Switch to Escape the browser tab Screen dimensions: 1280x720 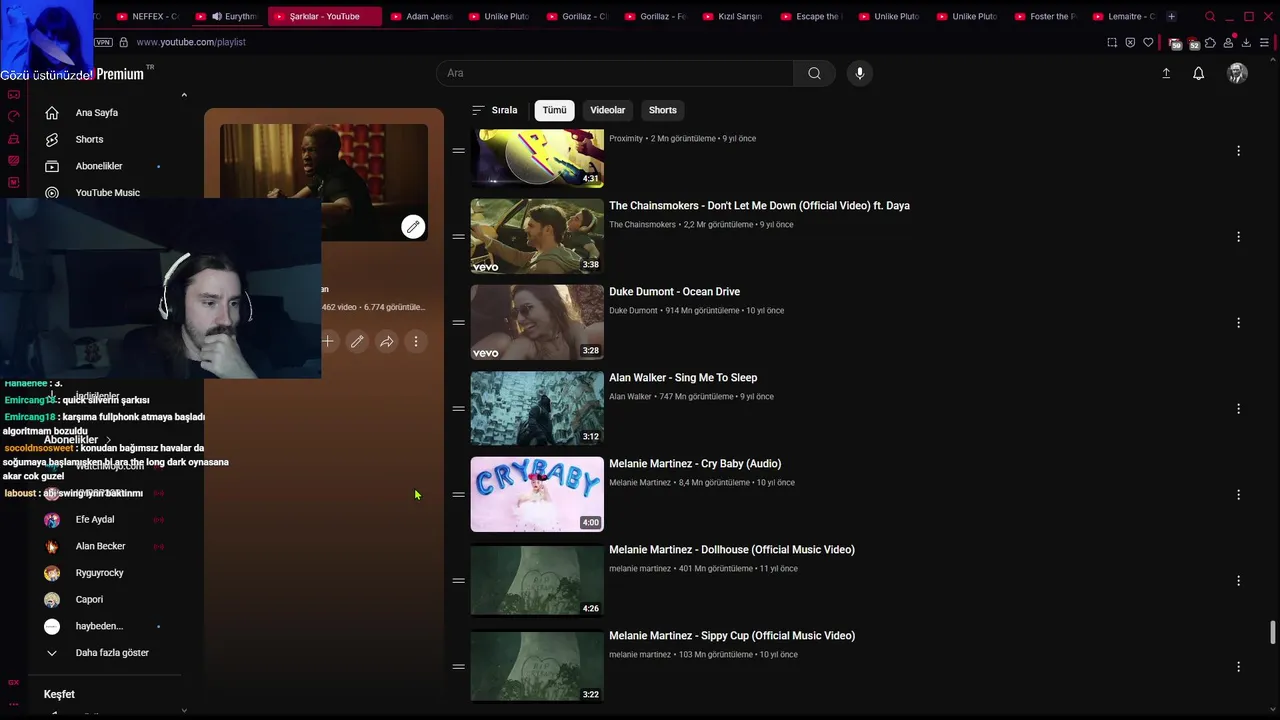click(811, 17)
